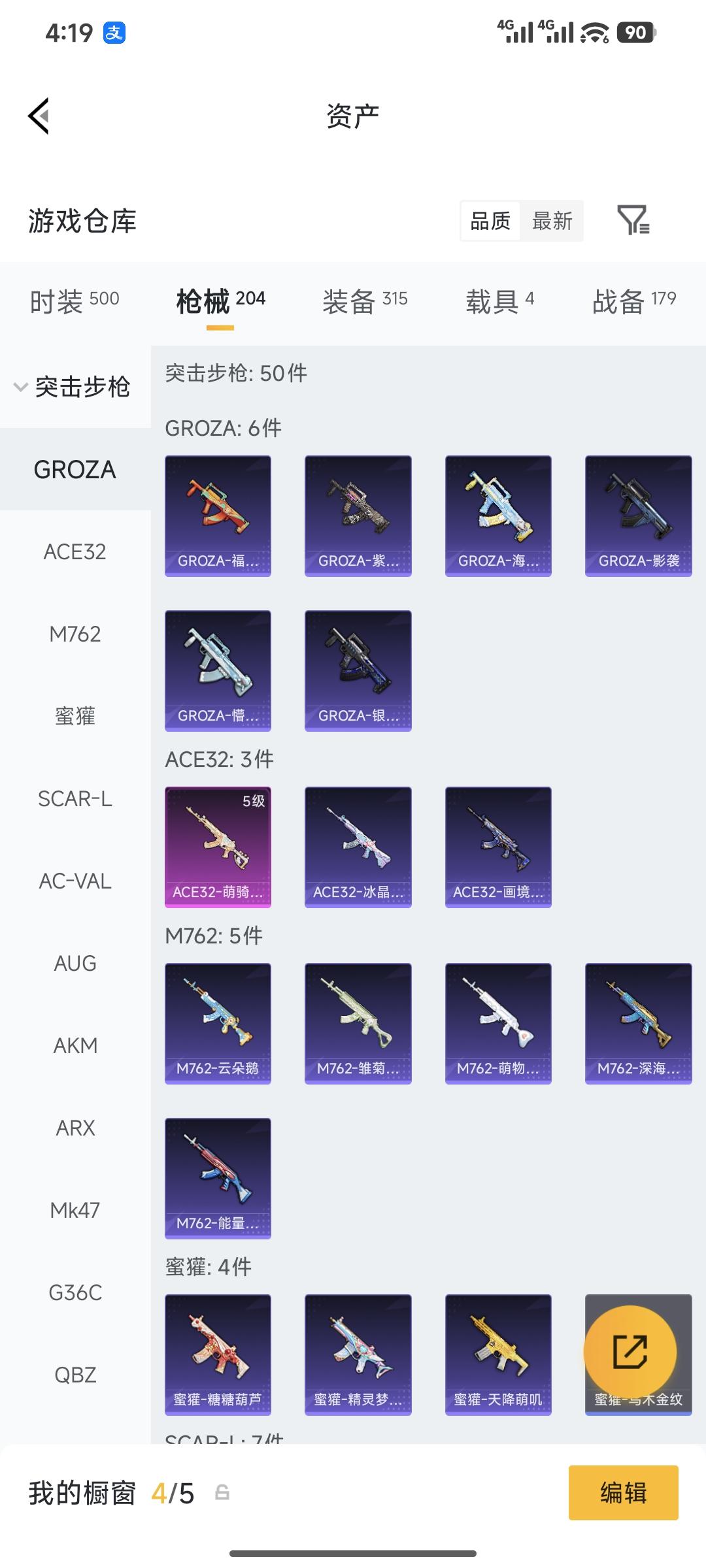This screenshot has width=706, height=1568.
Task: Switch to the 时装 500 tab
Action: [x=75, y=301]
